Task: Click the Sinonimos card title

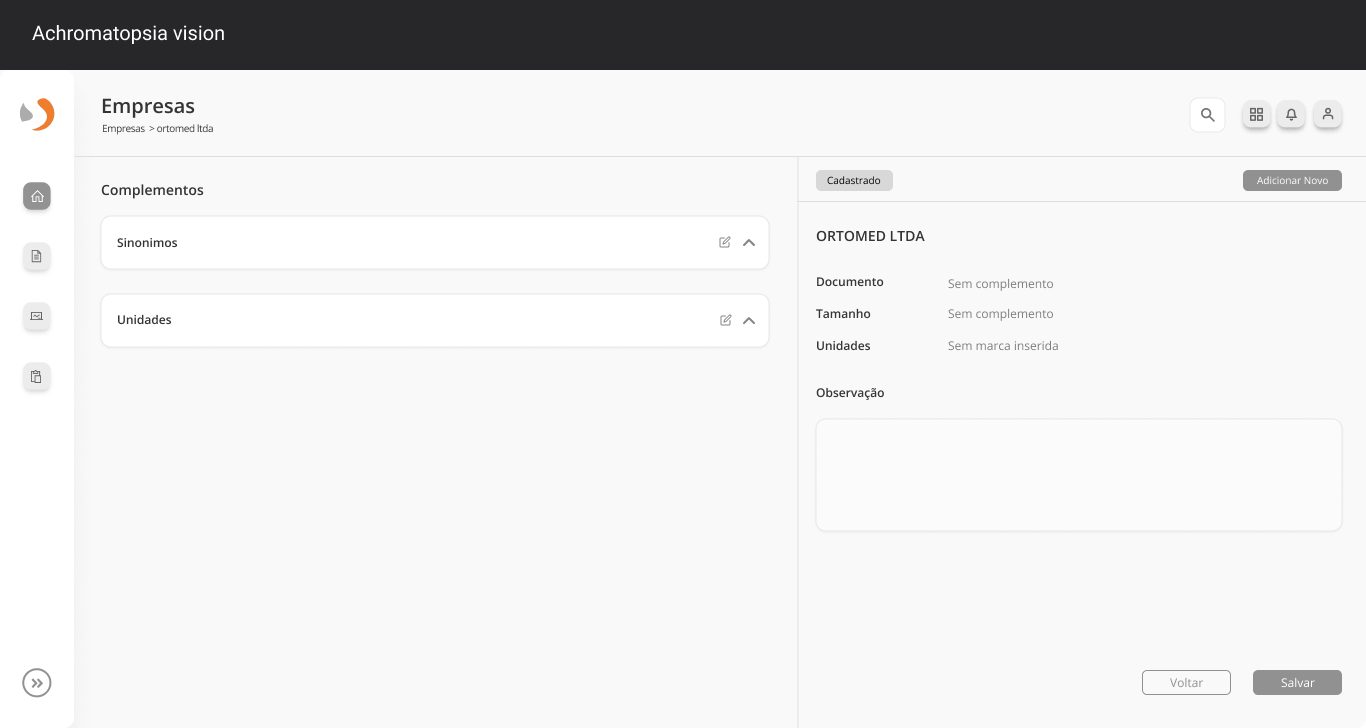Action: coord(147,243)
